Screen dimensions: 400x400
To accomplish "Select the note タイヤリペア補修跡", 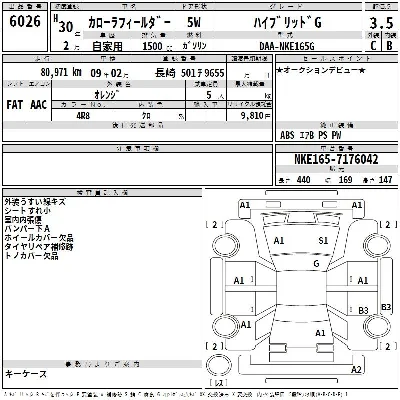I will pos(39,247).
